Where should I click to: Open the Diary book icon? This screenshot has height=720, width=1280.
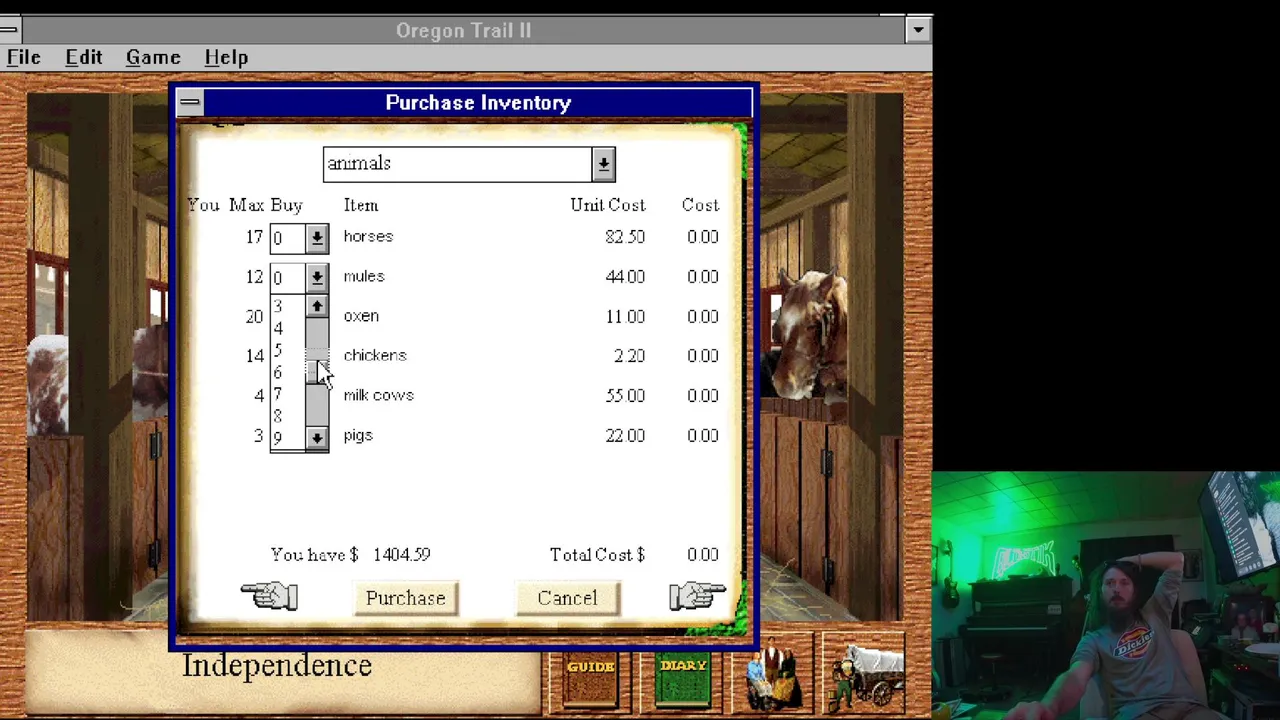684,682
